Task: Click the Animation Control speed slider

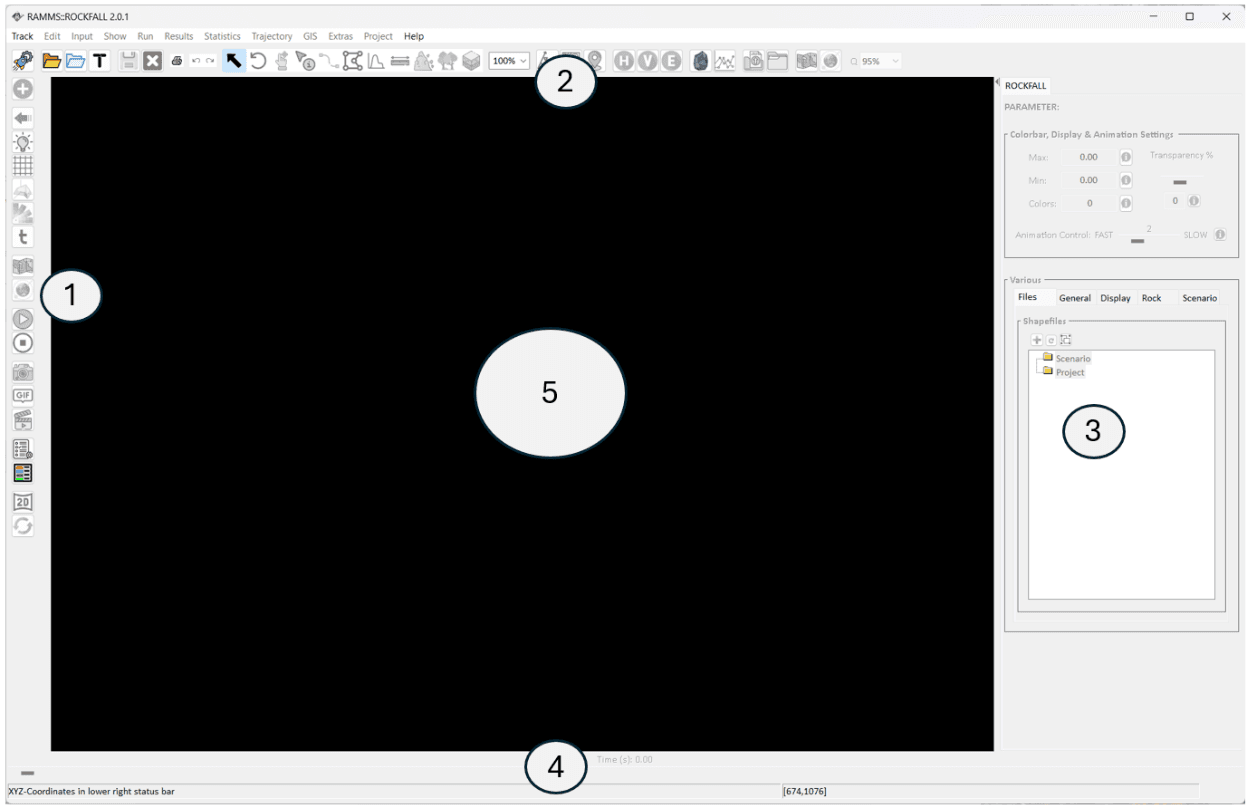Action: tap(1136, 240)
